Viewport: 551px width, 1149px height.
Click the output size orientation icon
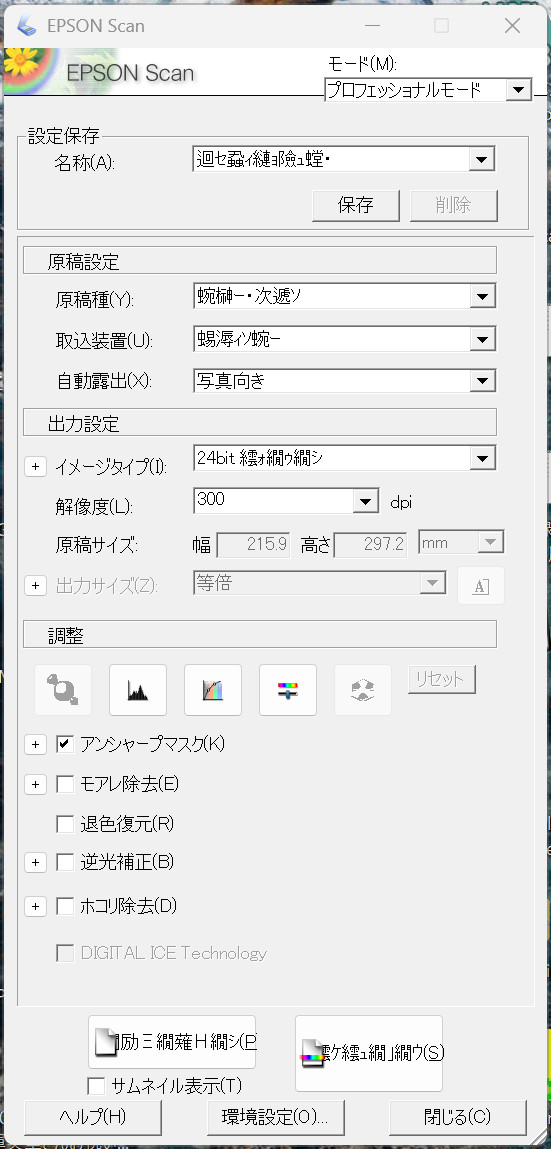[481, 585]
